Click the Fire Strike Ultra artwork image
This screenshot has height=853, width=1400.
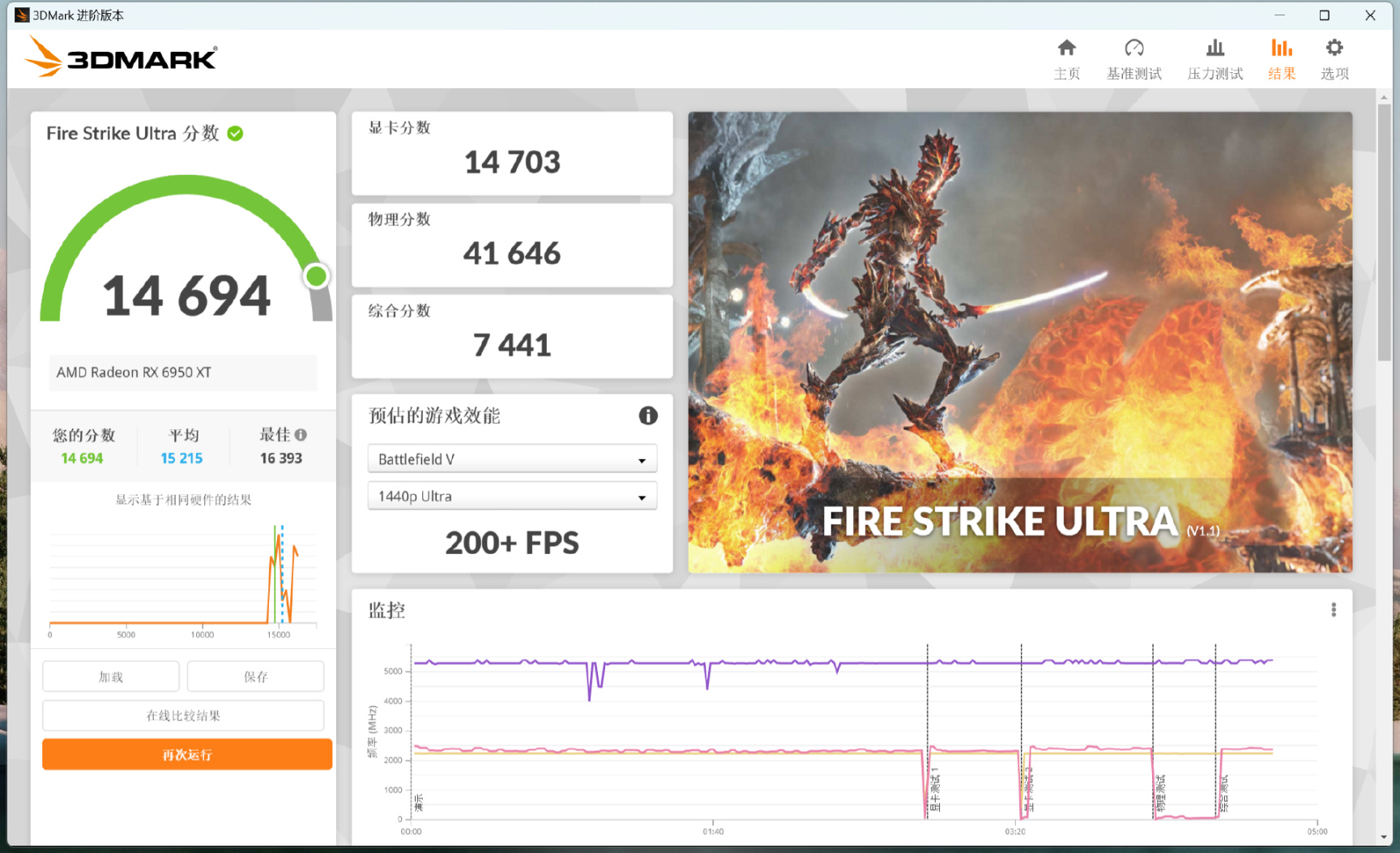1020,342
